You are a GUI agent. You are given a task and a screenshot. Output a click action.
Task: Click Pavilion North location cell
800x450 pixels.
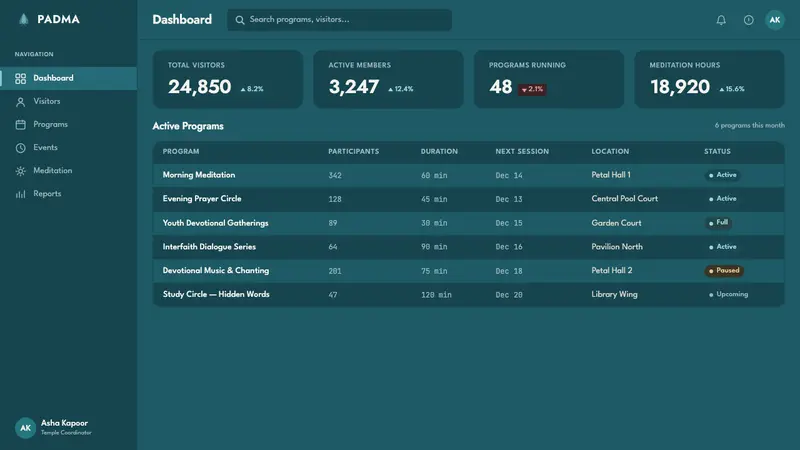[617, 246]
